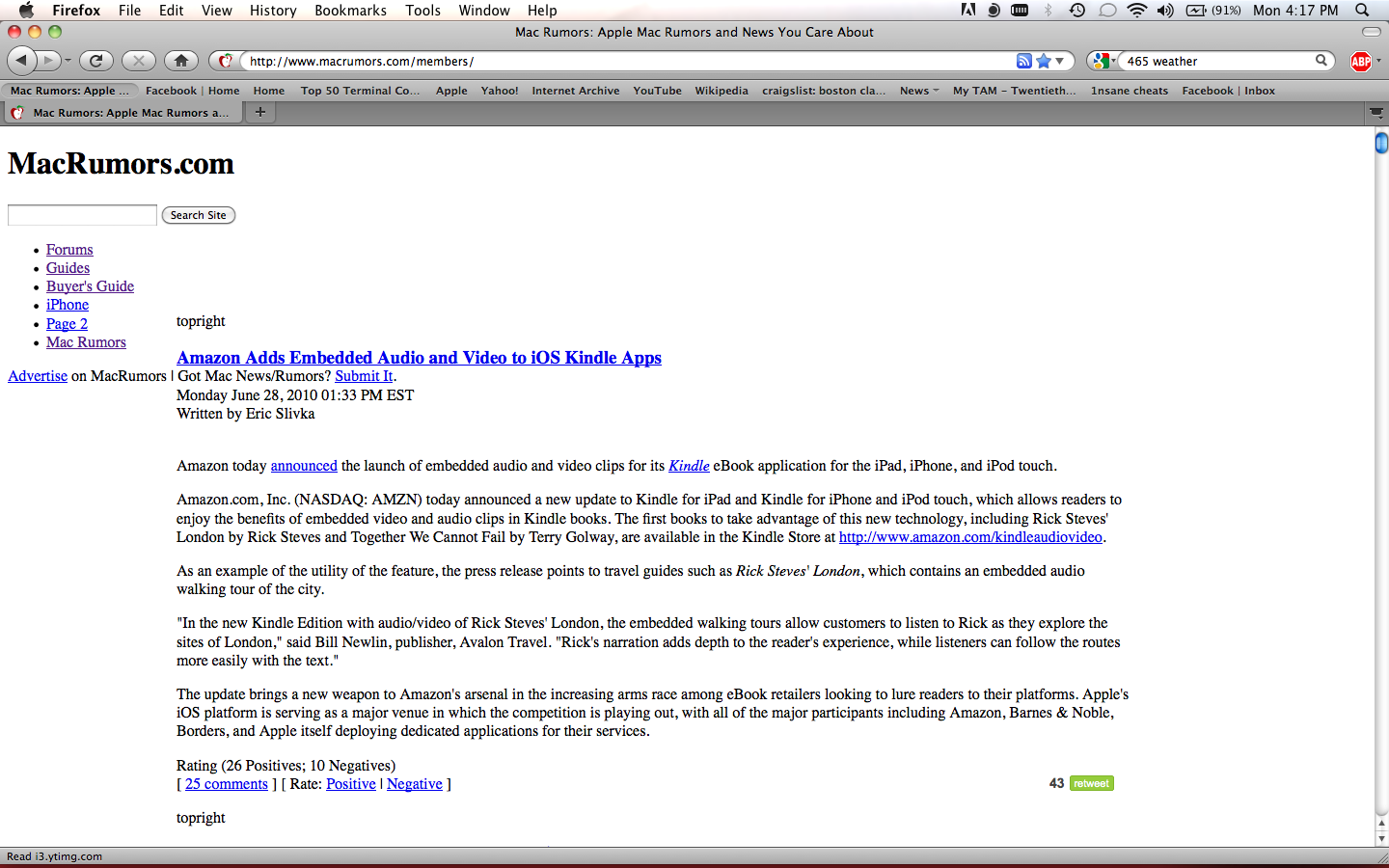Click the page vertical scrollbar thumb

click(x=1381, y=143)
